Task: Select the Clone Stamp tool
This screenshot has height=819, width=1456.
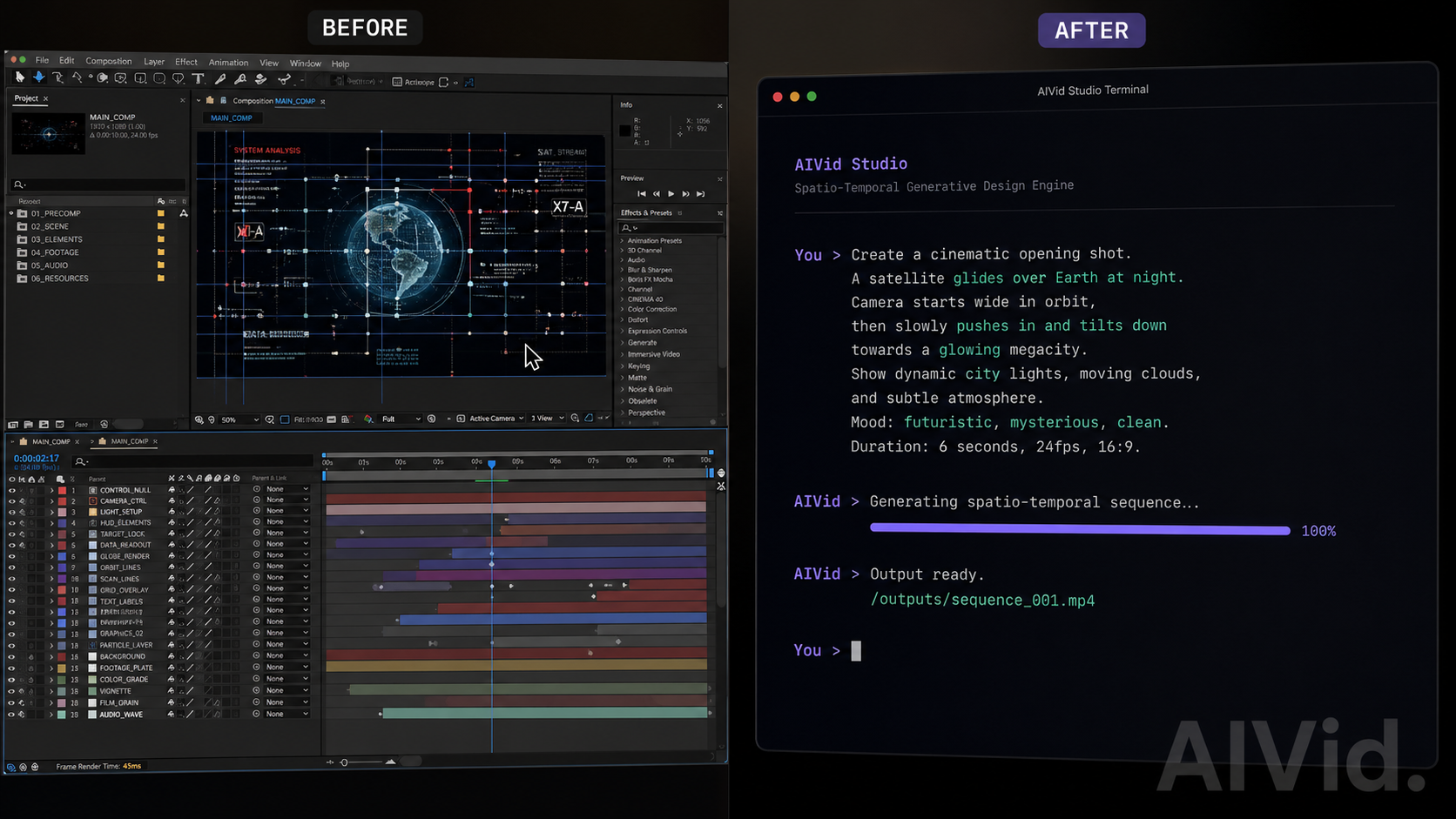Action: (240, 79)
